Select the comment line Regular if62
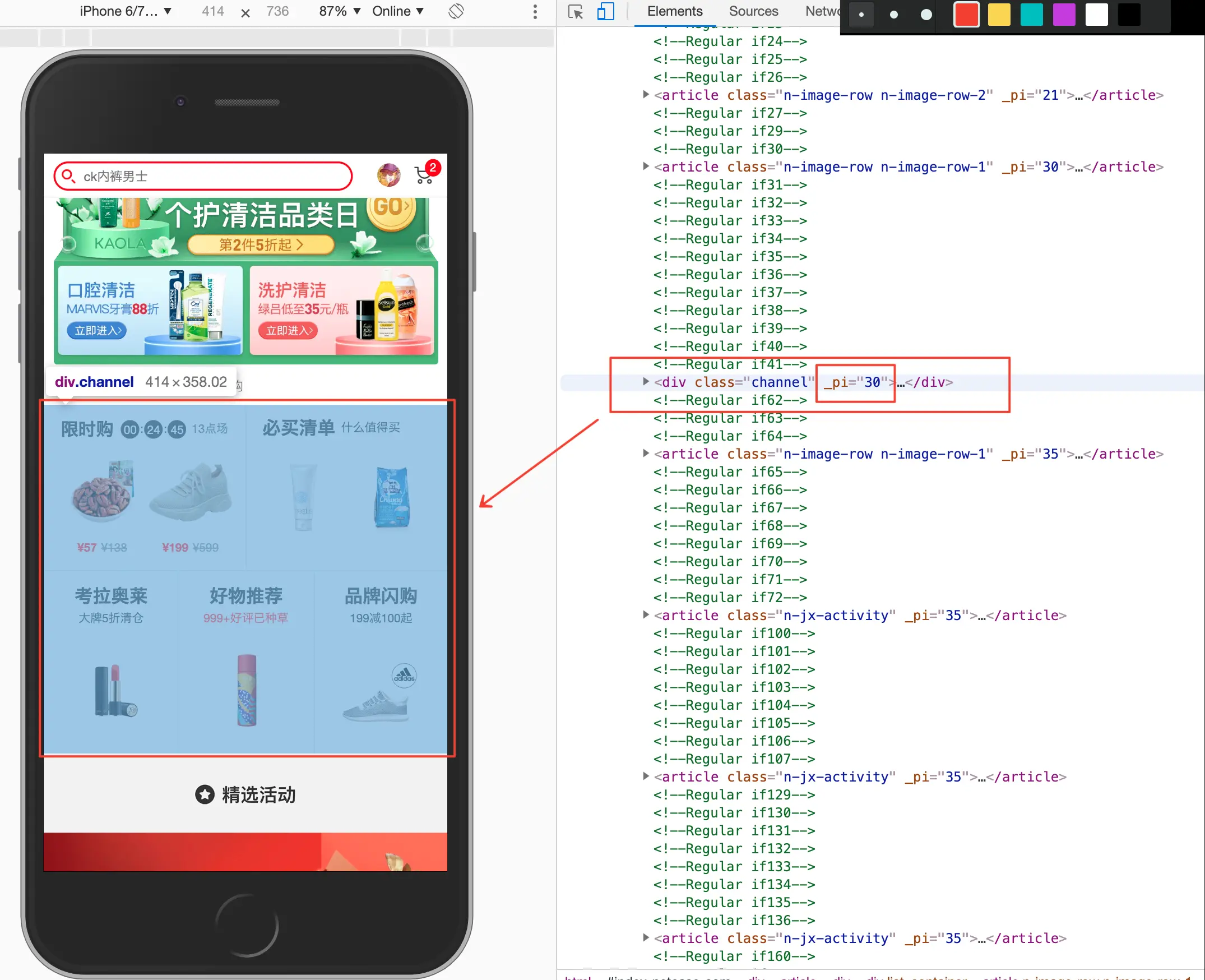Image resolution: width=1205 pixels, height=980 pixels. click(x=730, y=400)
